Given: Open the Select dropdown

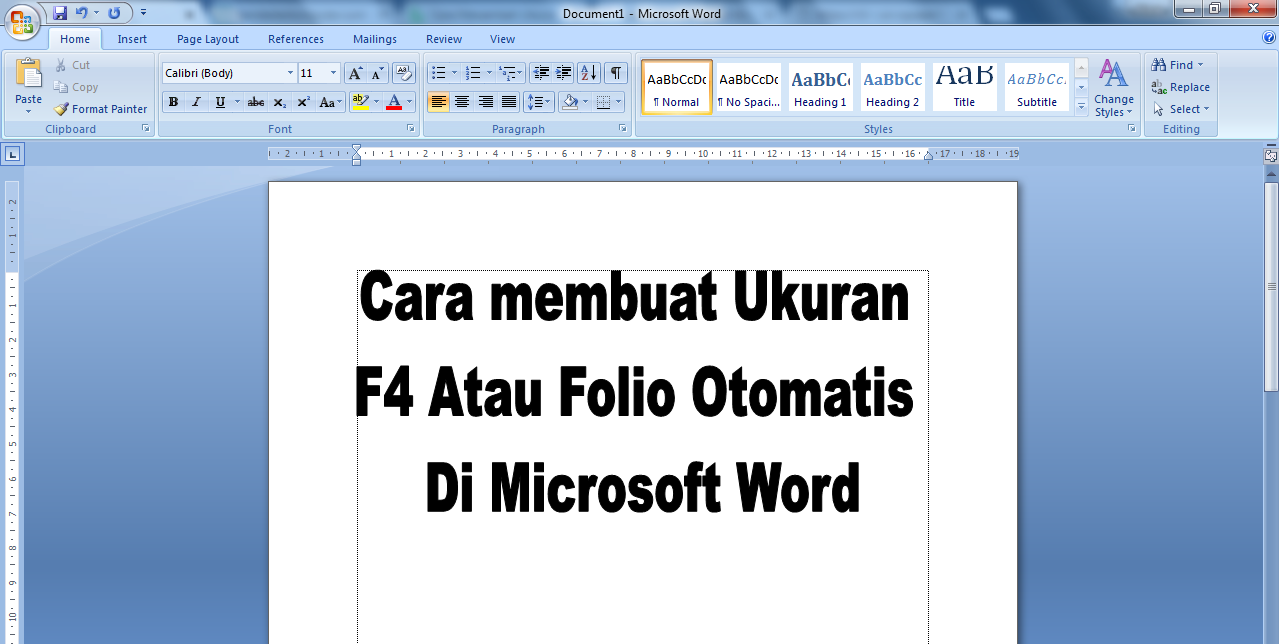Looking at the screenshot, I should [x=1182, y=109].
